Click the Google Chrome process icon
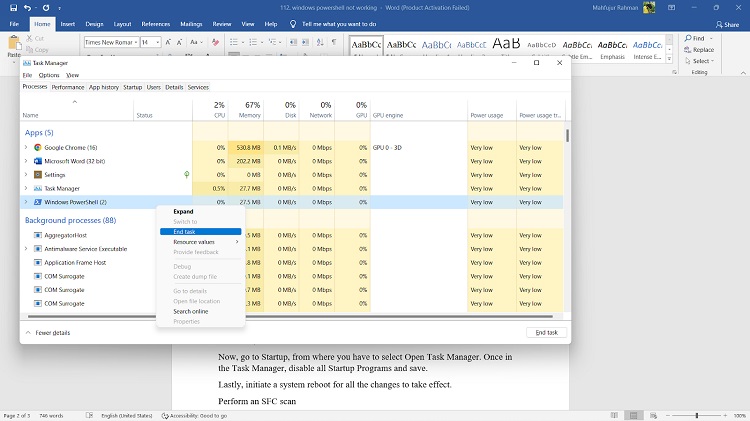The height and width of the screenshot is (421, 750). [x=37, y=147]
